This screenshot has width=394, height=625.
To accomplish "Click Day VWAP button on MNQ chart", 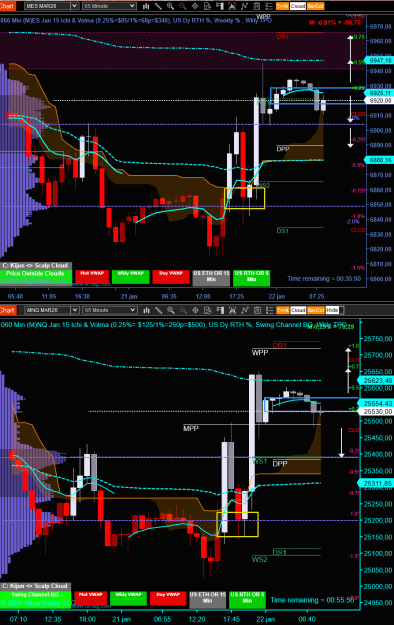I will coord(168,598).
